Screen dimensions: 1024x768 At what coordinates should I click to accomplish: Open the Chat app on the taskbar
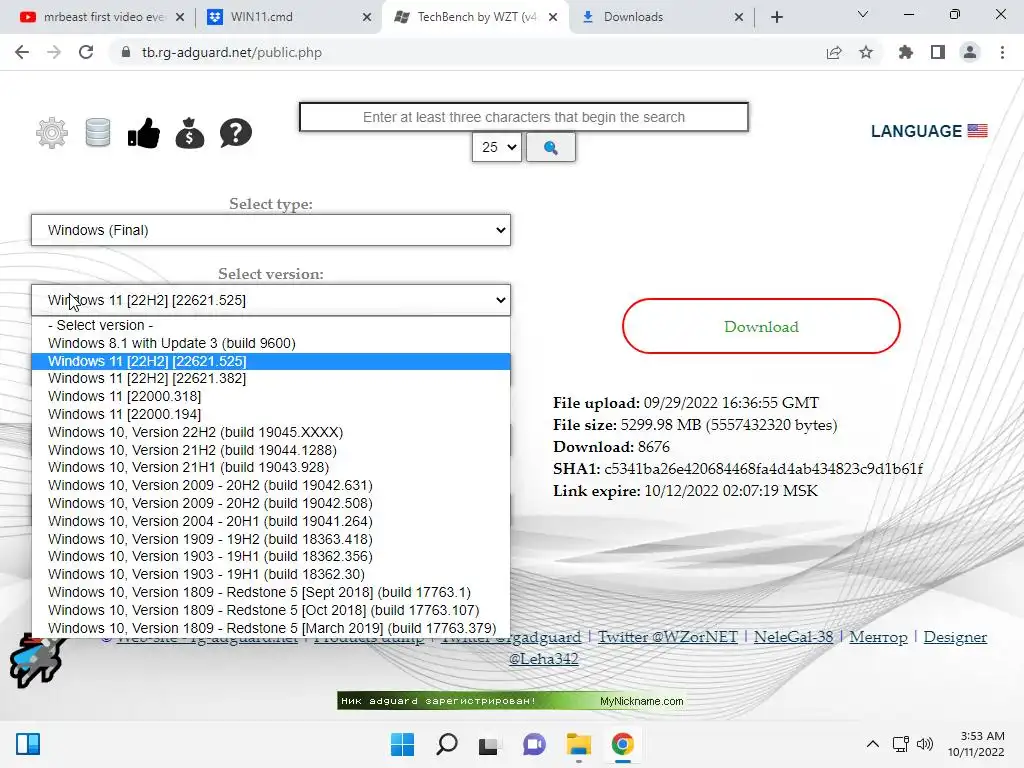click(x=534, y=744)
